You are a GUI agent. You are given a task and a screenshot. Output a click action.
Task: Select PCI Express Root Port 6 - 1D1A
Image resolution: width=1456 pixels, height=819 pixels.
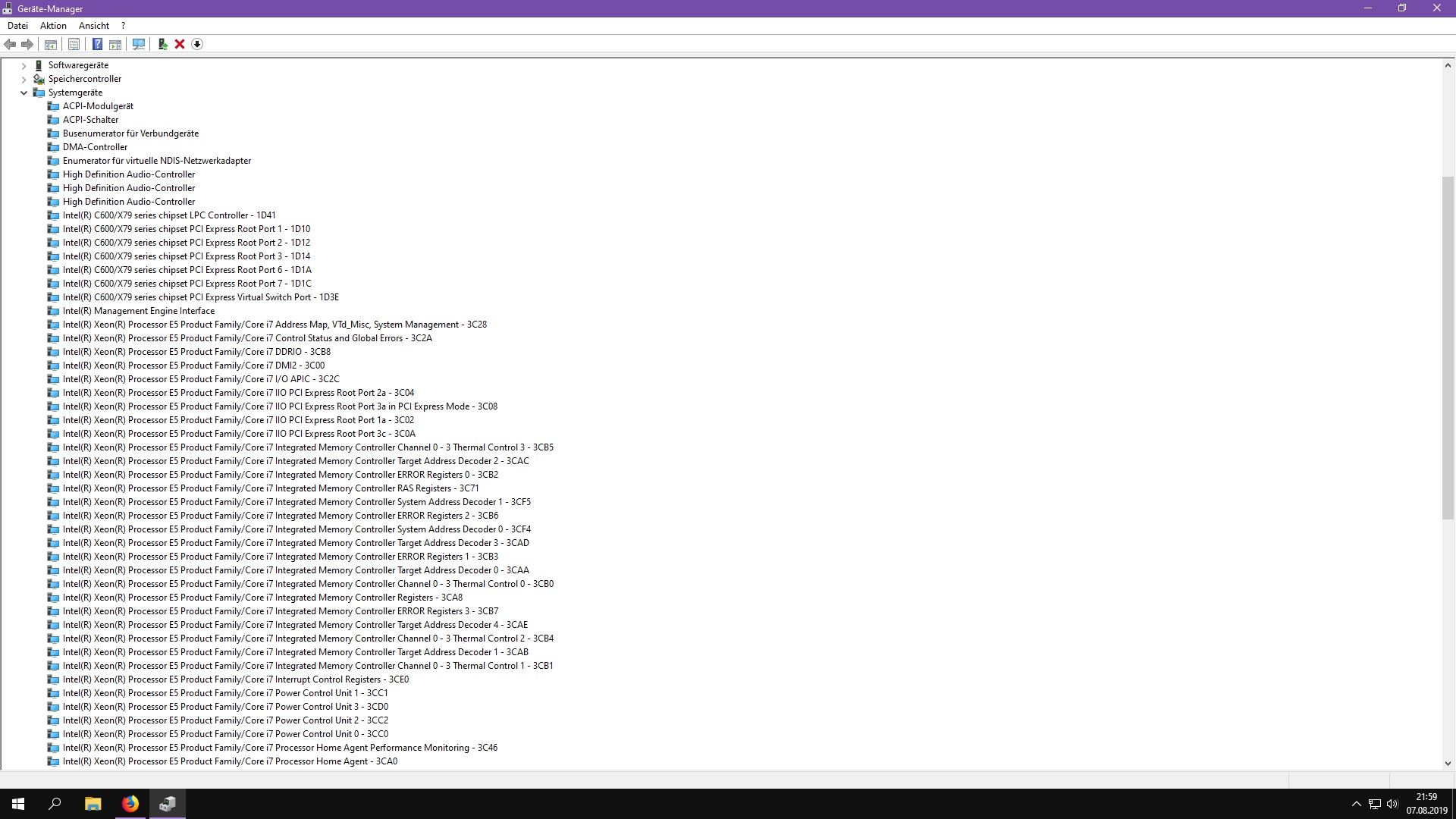(x=187, y=270)
